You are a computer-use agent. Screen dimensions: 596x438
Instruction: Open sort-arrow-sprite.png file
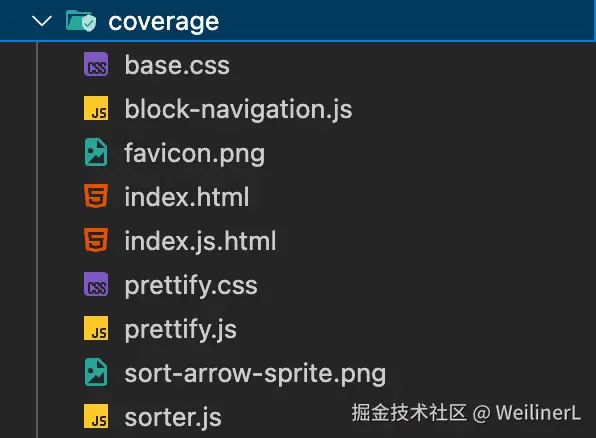[x=255, y=374]
